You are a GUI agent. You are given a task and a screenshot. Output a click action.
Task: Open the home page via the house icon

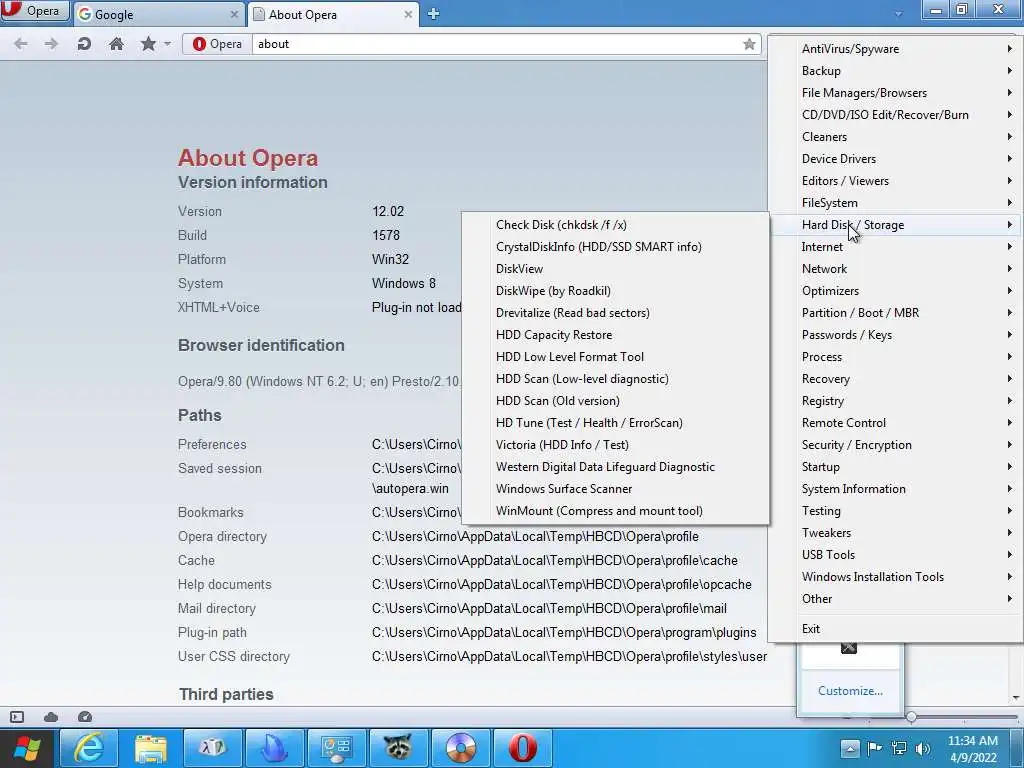116,44
